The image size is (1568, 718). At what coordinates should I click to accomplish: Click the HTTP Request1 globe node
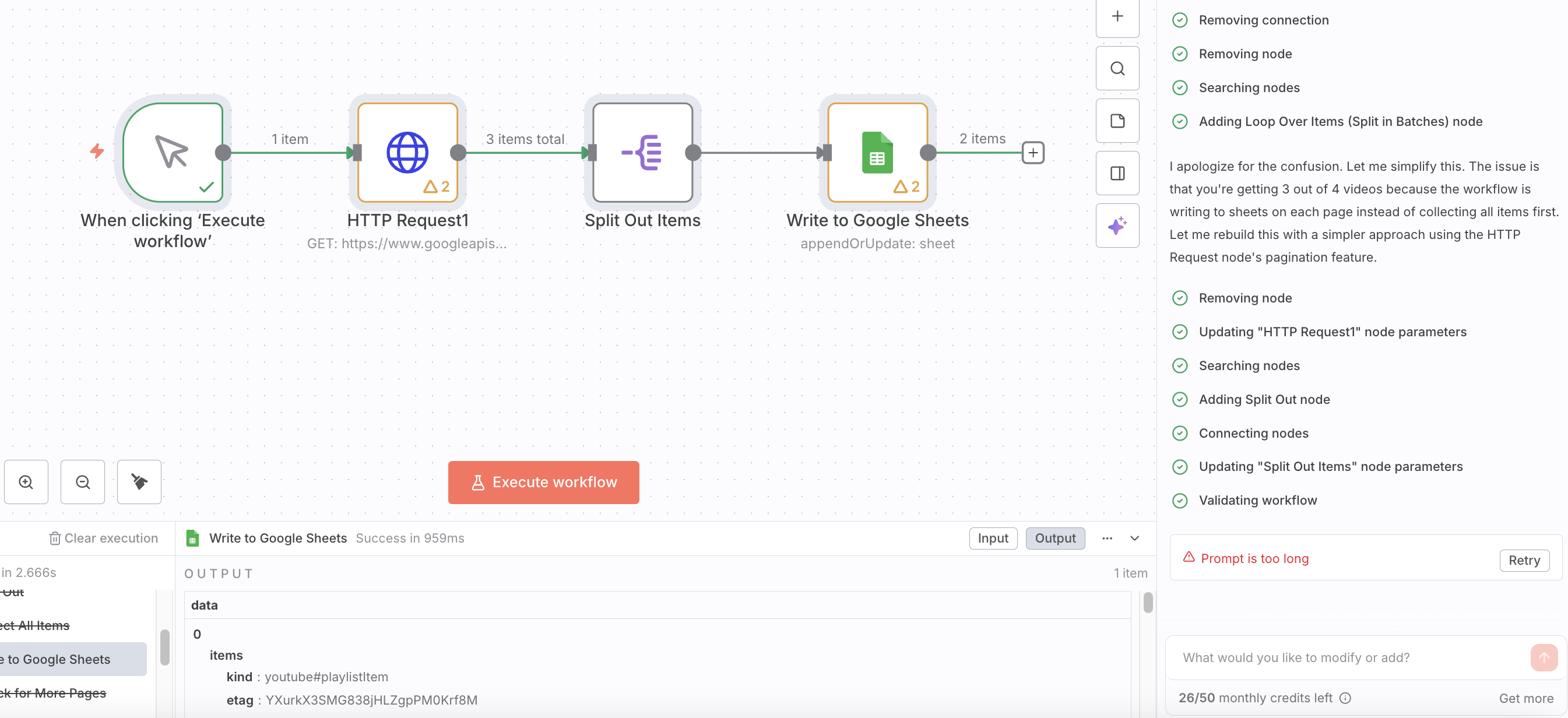pos(407,152)
